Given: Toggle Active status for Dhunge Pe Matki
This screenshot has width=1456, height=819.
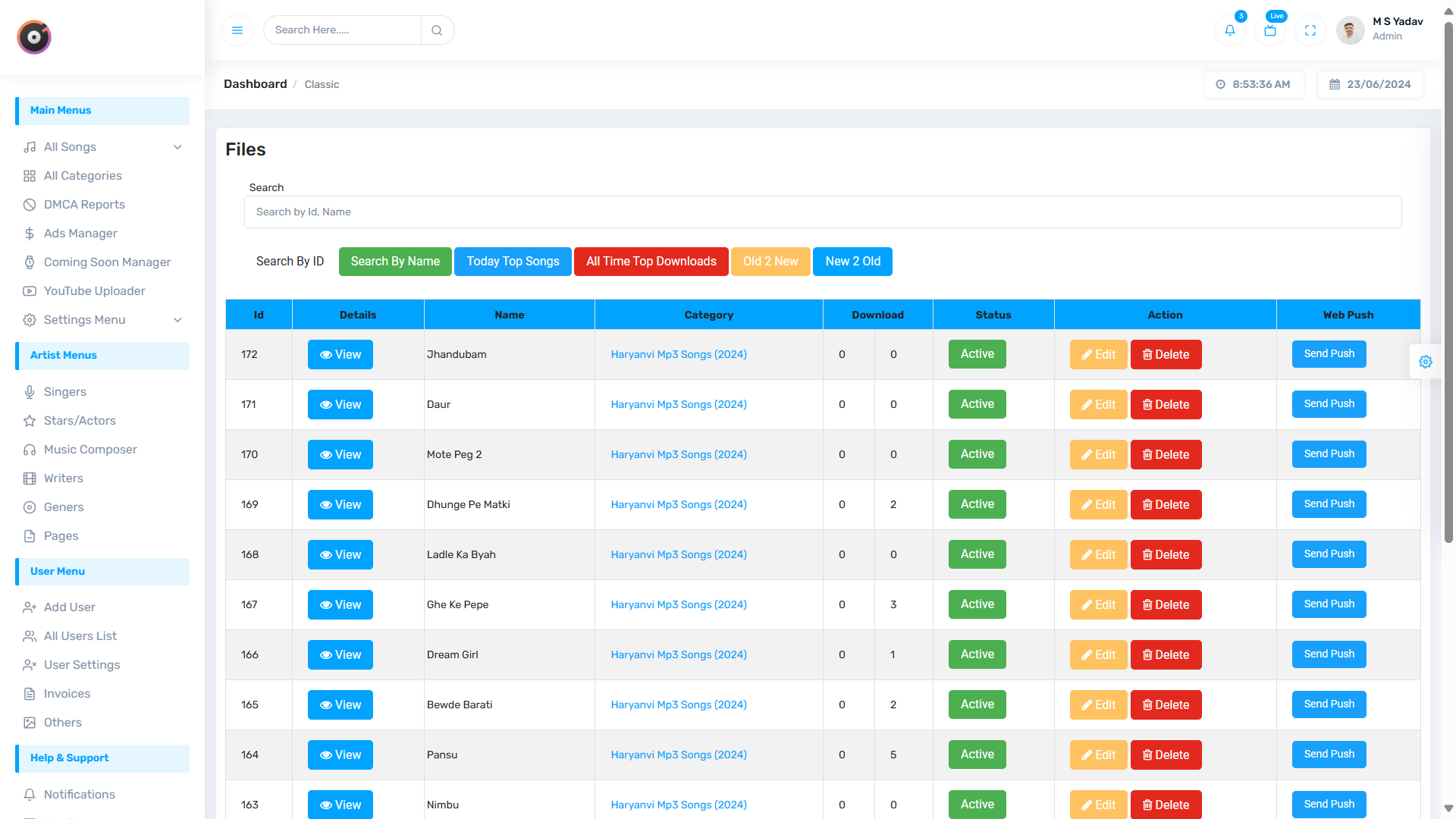Looking at the screenshot, I should 977,504.
